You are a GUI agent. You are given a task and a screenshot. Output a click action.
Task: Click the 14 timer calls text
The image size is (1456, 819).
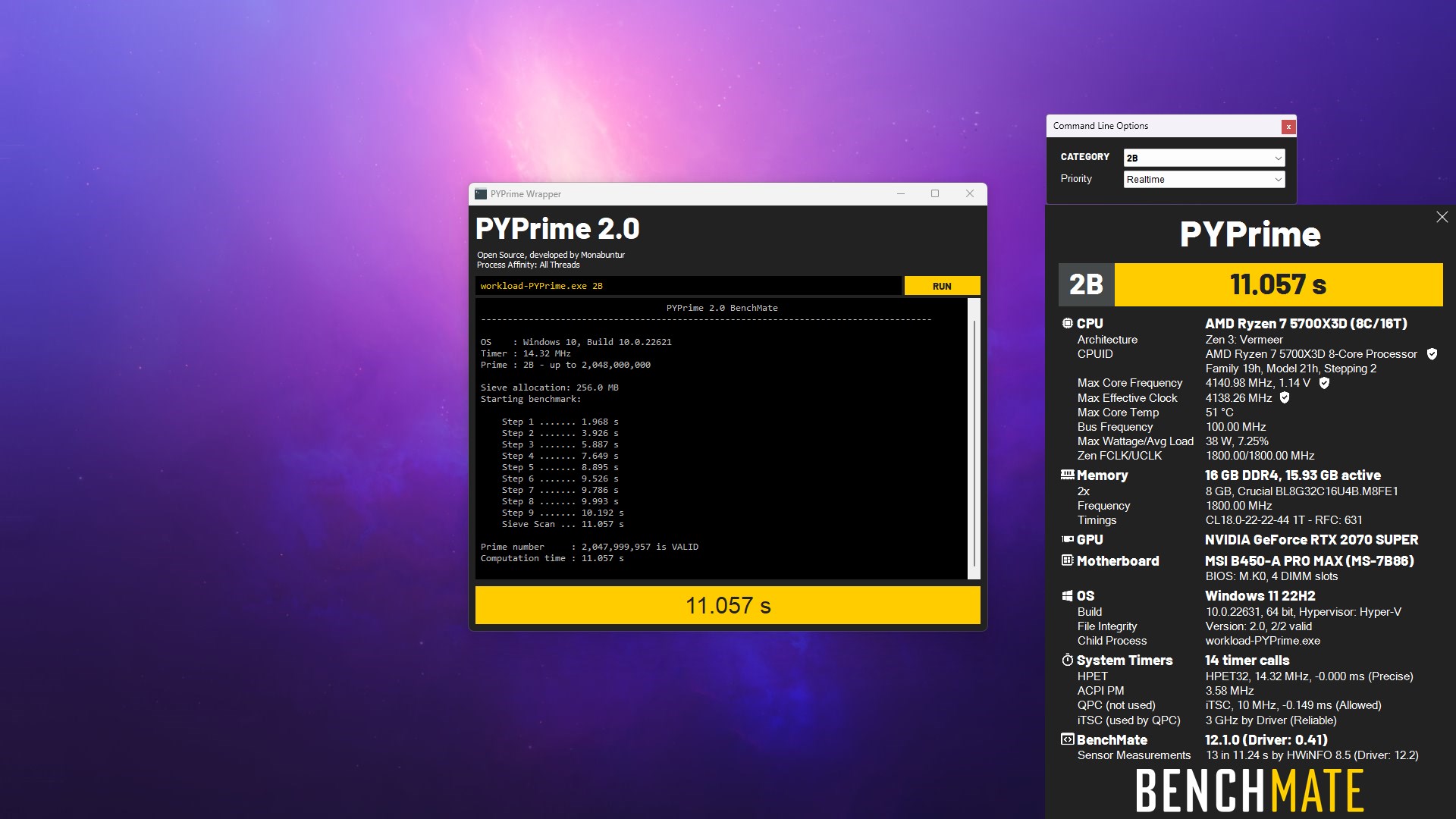tap(1247, 661)
